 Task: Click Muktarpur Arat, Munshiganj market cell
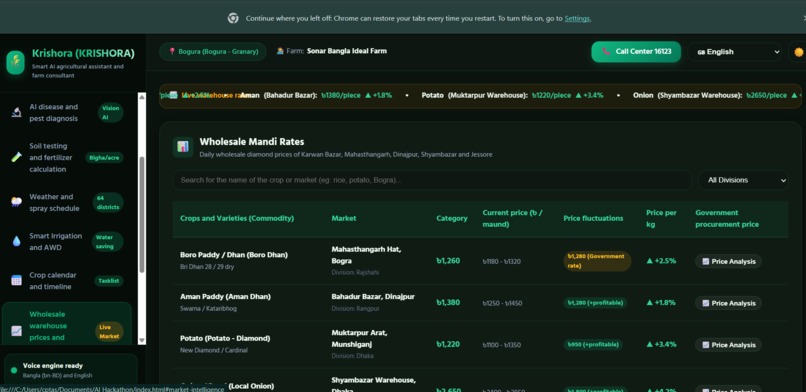tap(359, 338)
